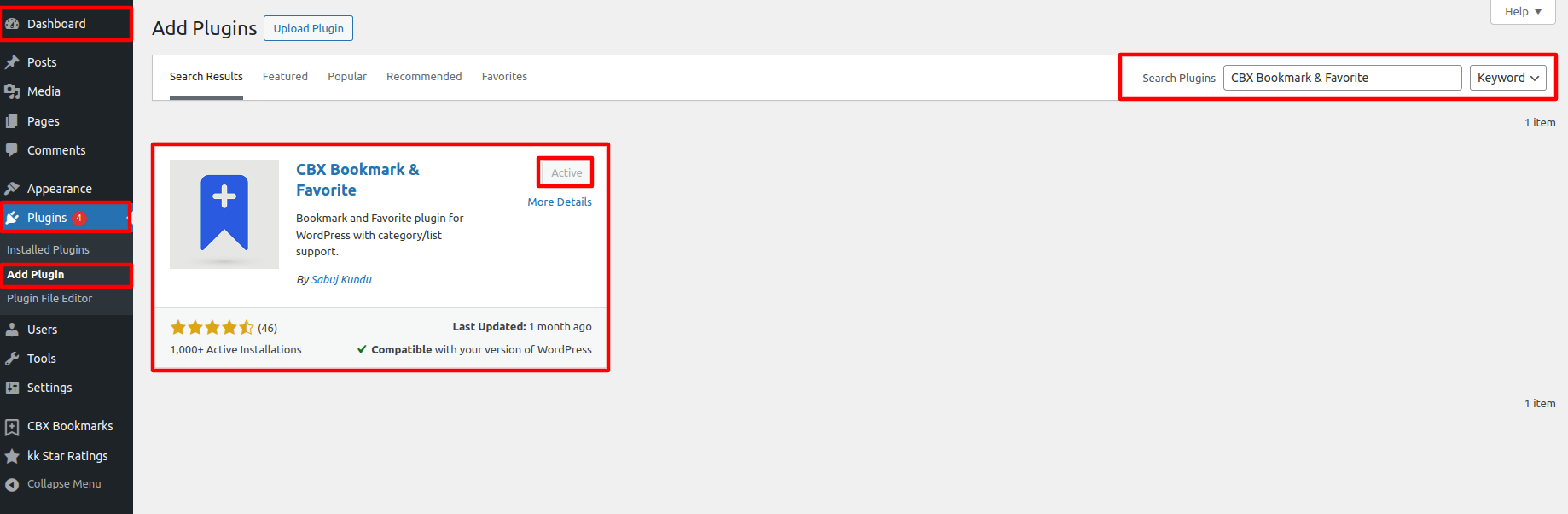Click the Media library icon
Screen dimensions: 1568x514
pos(12,91)
